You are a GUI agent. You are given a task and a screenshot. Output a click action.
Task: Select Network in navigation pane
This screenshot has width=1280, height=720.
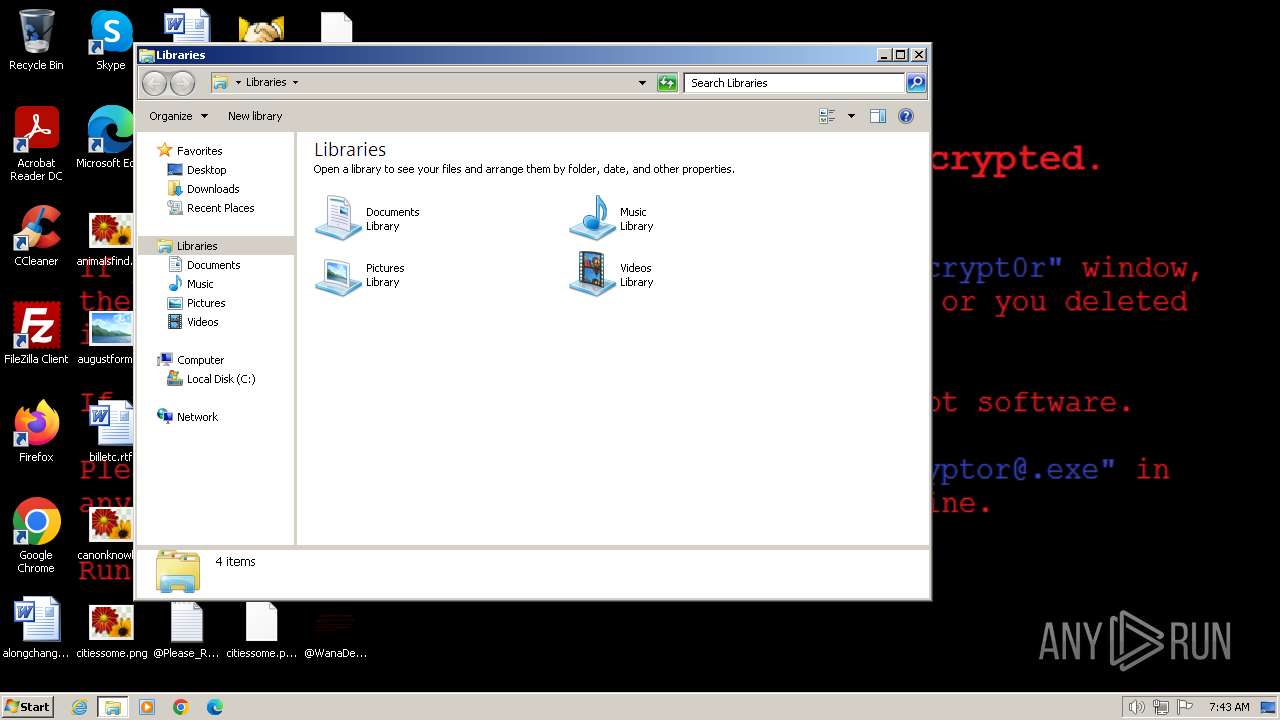pos(197,417)
